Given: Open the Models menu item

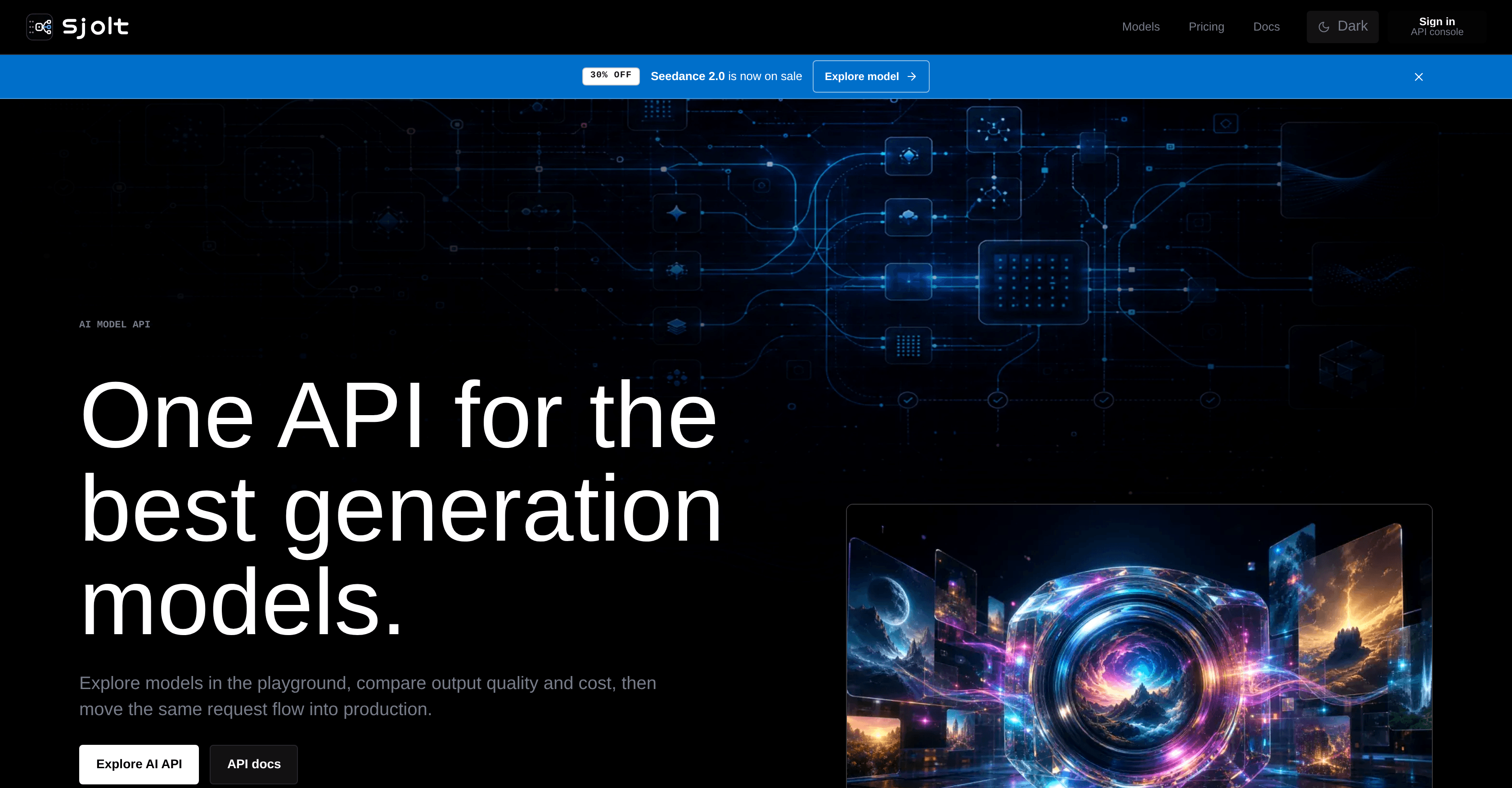Looking at the screenshot, I should pos(1140,27).
